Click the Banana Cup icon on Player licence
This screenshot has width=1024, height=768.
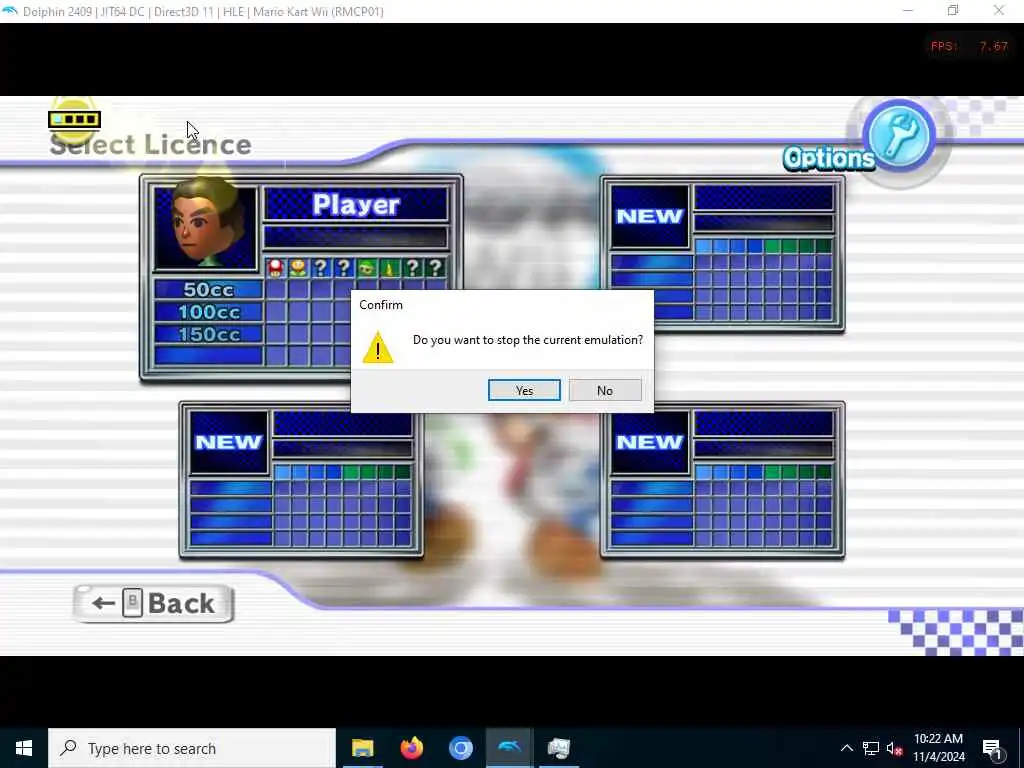pyautogui.click(x=390, y=268)
